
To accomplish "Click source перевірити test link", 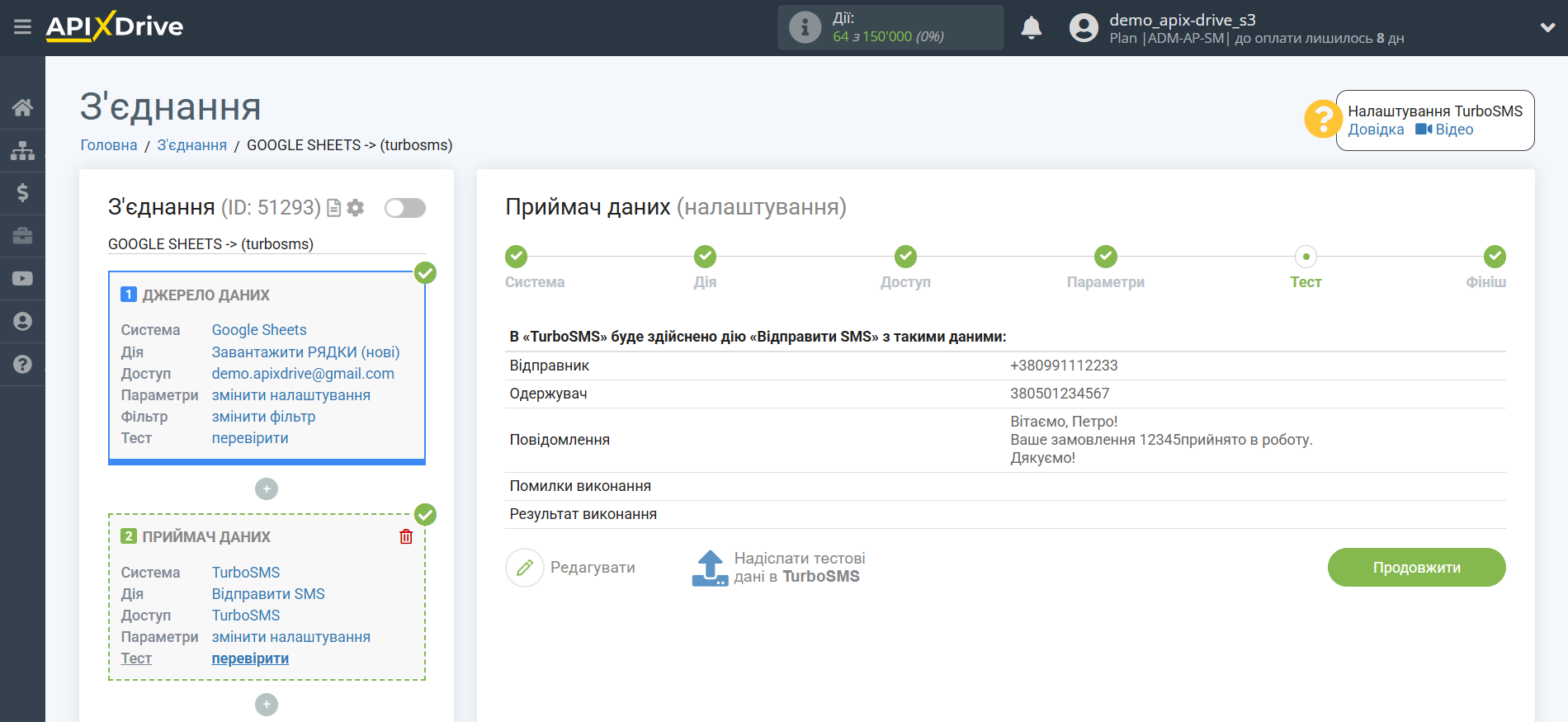I will click(250, 438).
